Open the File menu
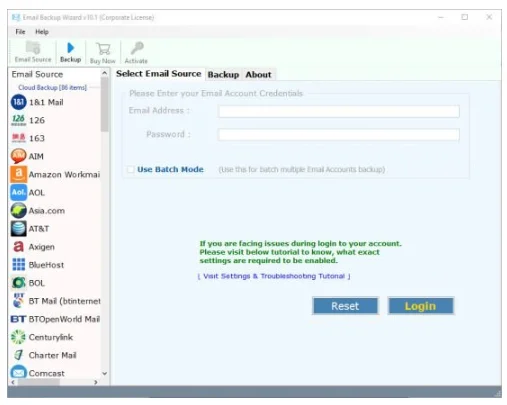Viewport: 507px width, 405px height. click(20, 32)
